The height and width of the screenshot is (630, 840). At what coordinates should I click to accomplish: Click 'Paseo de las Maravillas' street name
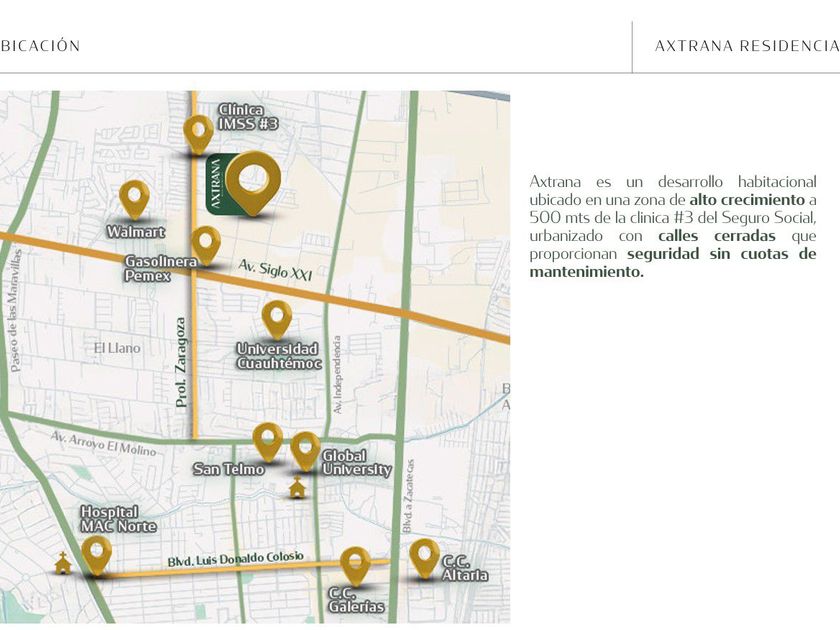point(14,311)
